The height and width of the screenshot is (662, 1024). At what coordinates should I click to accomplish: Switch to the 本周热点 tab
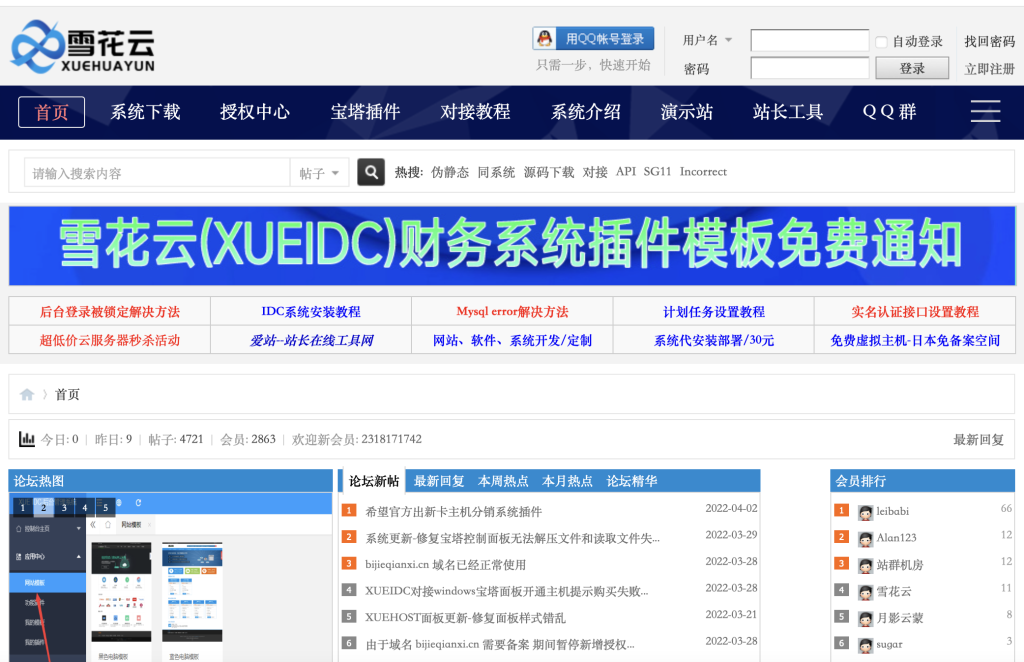[x=503, y=481]
